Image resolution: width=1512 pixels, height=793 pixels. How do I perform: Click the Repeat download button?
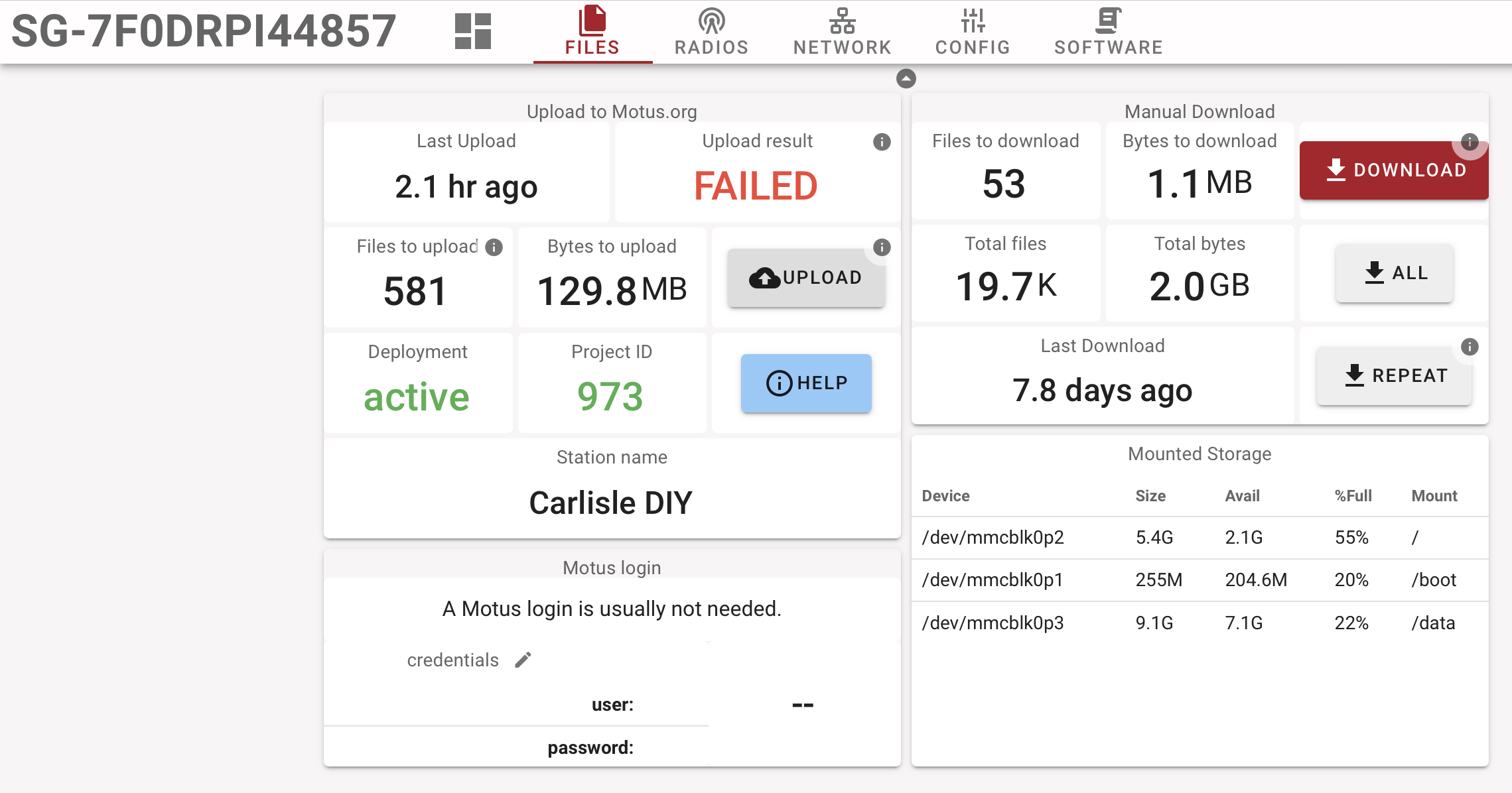coord(1394,376)
